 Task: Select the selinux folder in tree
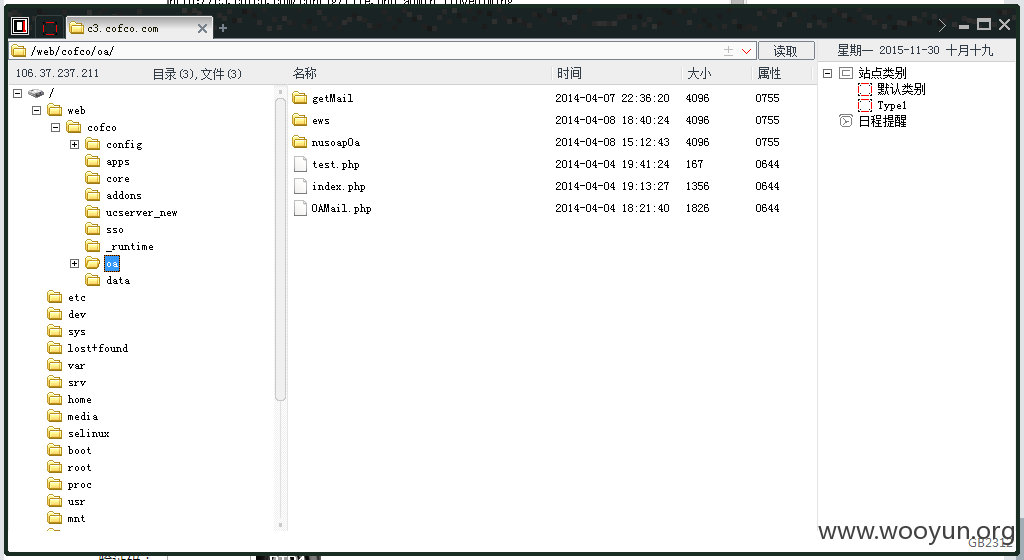pos(78,433)
